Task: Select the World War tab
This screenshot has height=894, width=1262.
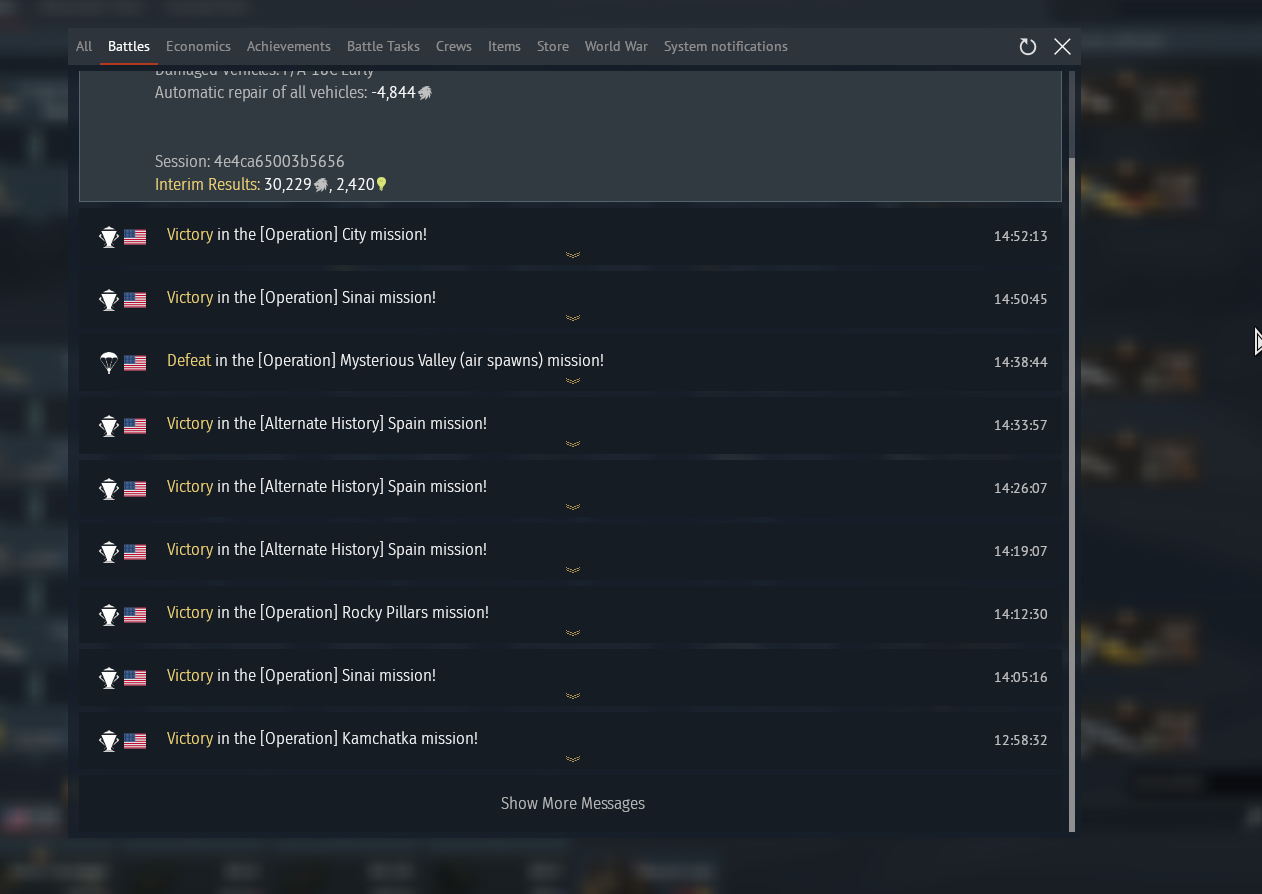Action: coord(616,46)
